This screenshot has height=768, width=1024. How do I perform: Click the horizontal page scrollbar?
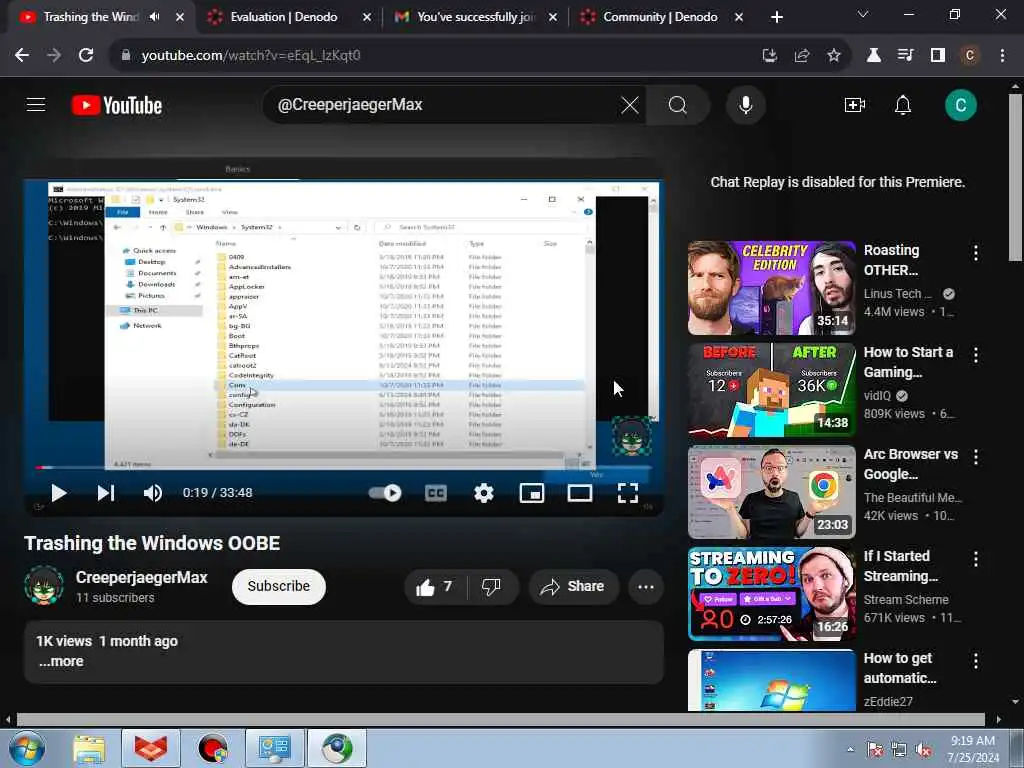(x=500, y=720)
